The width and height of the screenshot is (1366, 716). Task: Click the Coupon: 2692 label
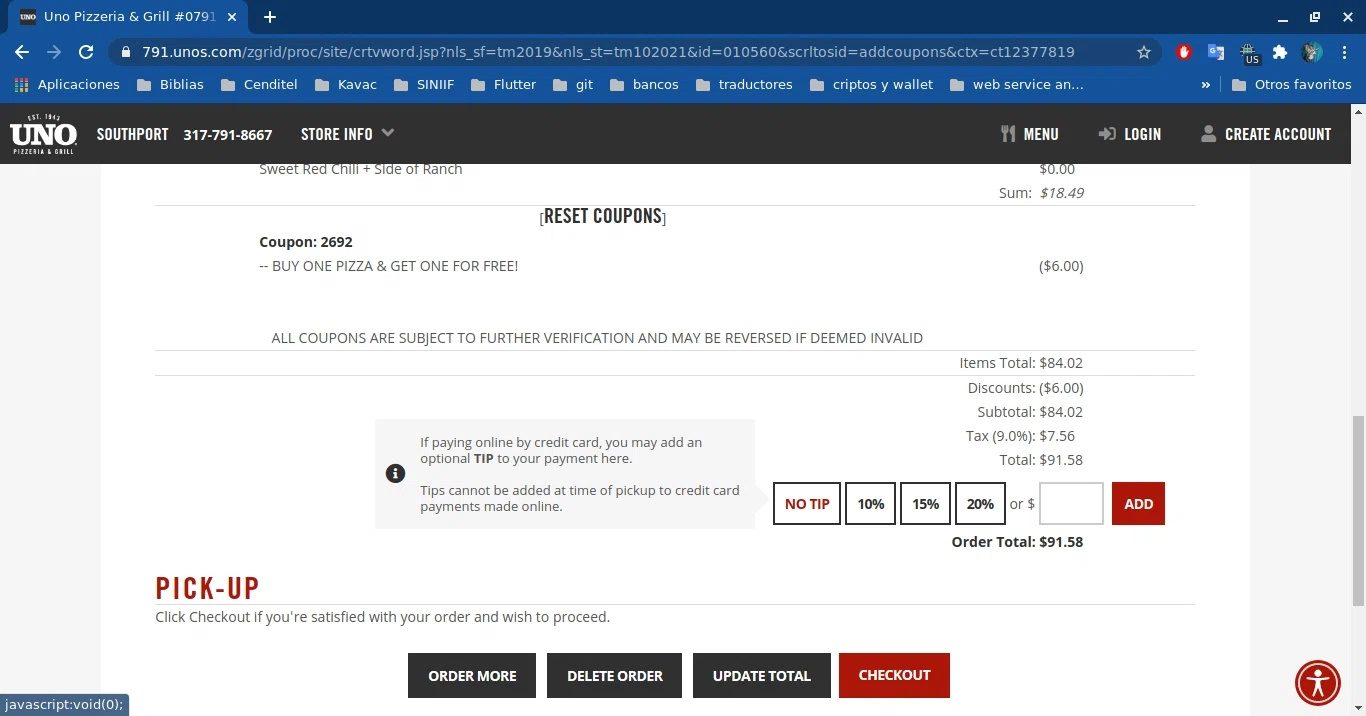pos(306,242)
